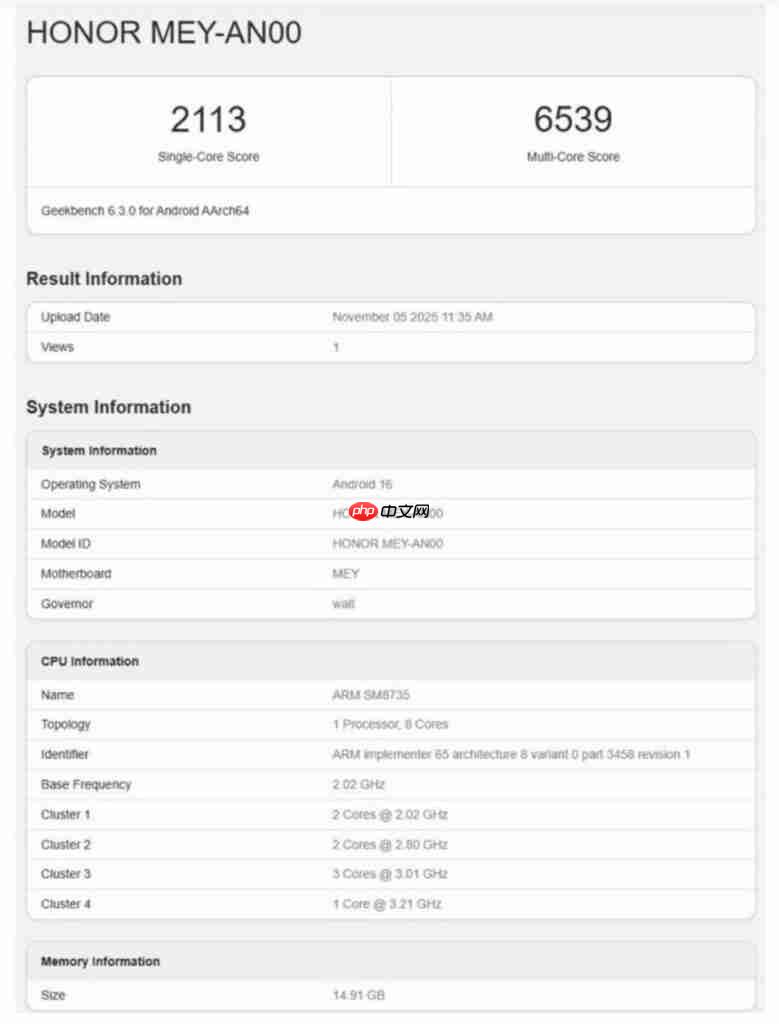Click the "Operating System" row label
Screen dimensions: 779x1024
(x=91, y=485)
